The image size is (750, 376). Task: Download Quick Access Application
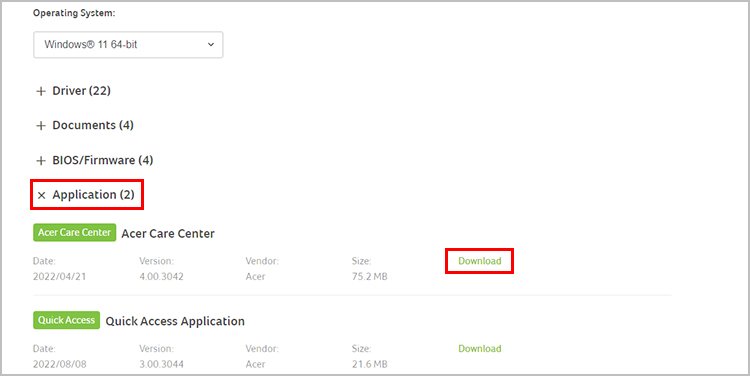click(x=480, y=348)
